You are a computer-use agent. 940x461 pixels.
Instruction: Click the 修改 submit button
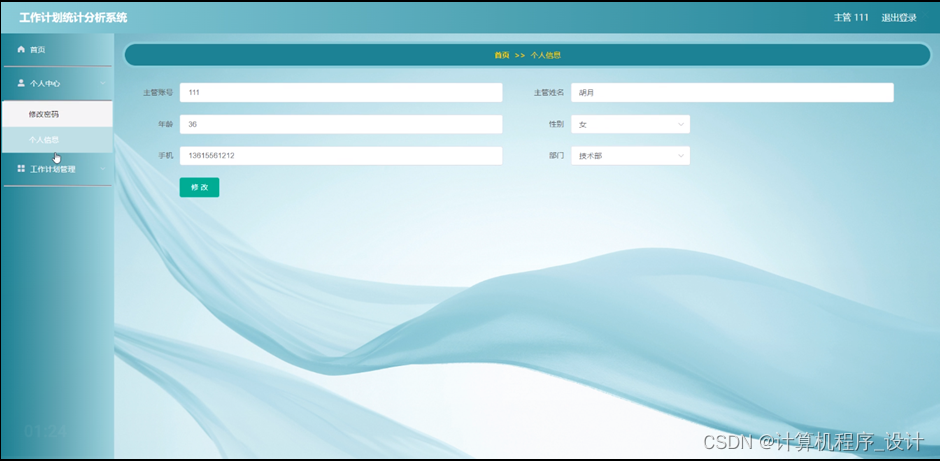click(x=199, y=187)
